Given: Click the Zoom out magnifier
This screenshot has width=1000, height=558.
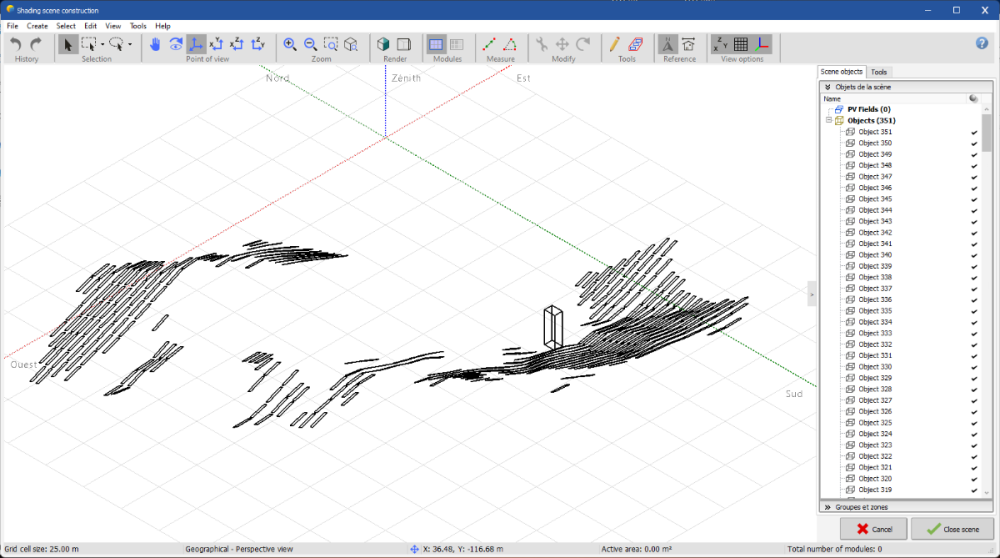Looking at the screenshot, I should [x=310, y=44].
